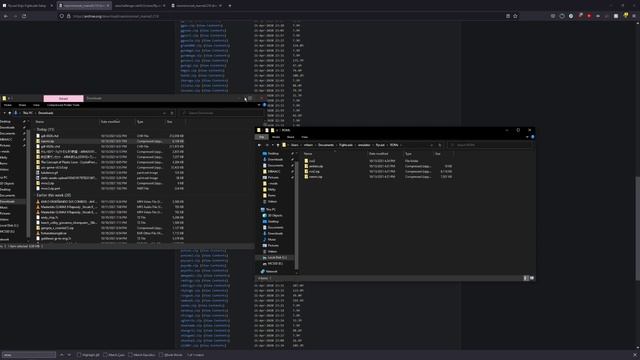
Task: Collapse Earlier this week group in Downloads
Action: [x=53, y=196]
